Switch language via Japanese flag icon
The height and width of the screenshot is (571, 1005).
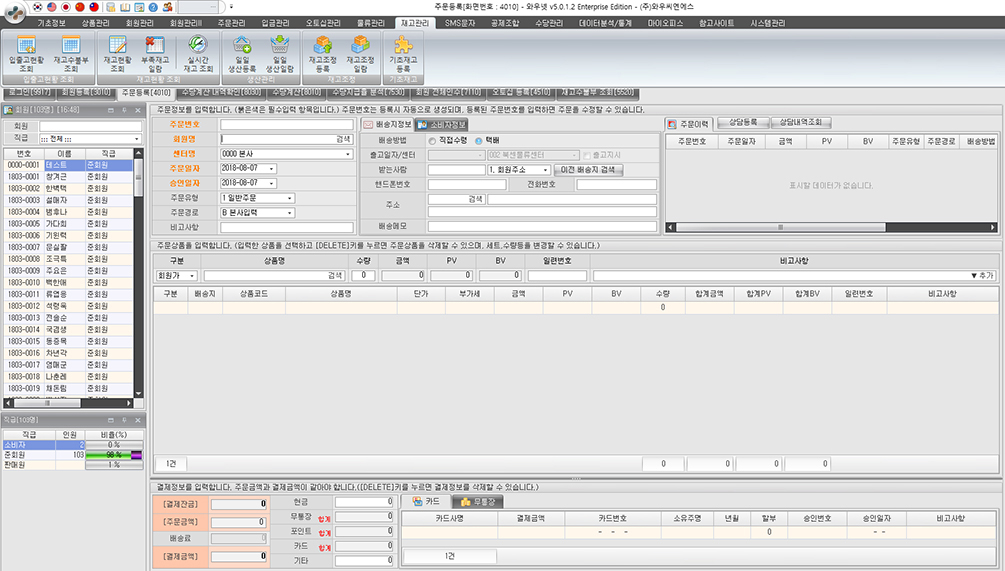point(65,7)
